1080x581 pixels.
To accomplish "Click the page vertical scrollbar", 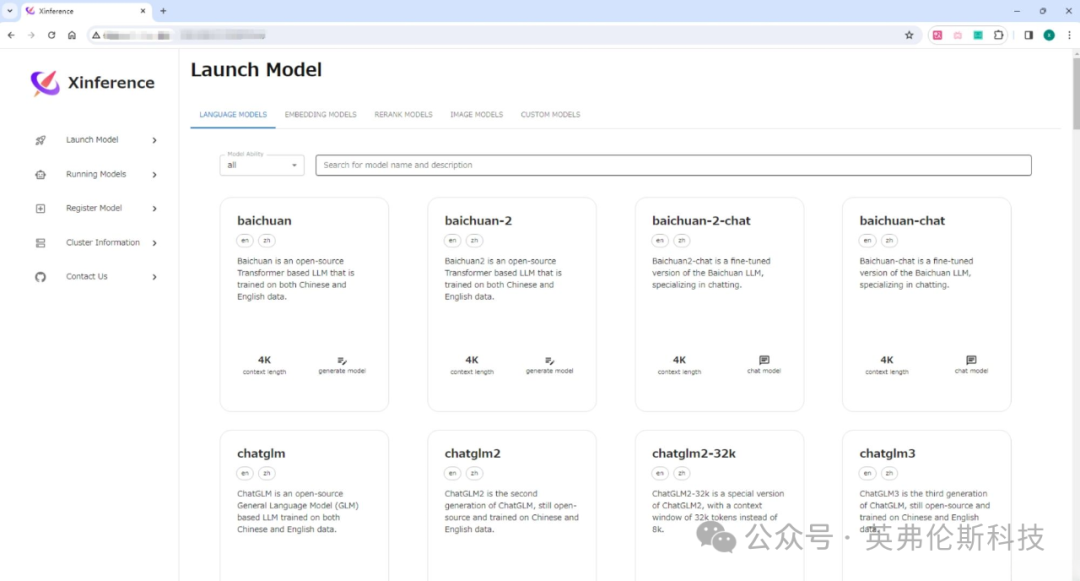I will coord(1076,94).
